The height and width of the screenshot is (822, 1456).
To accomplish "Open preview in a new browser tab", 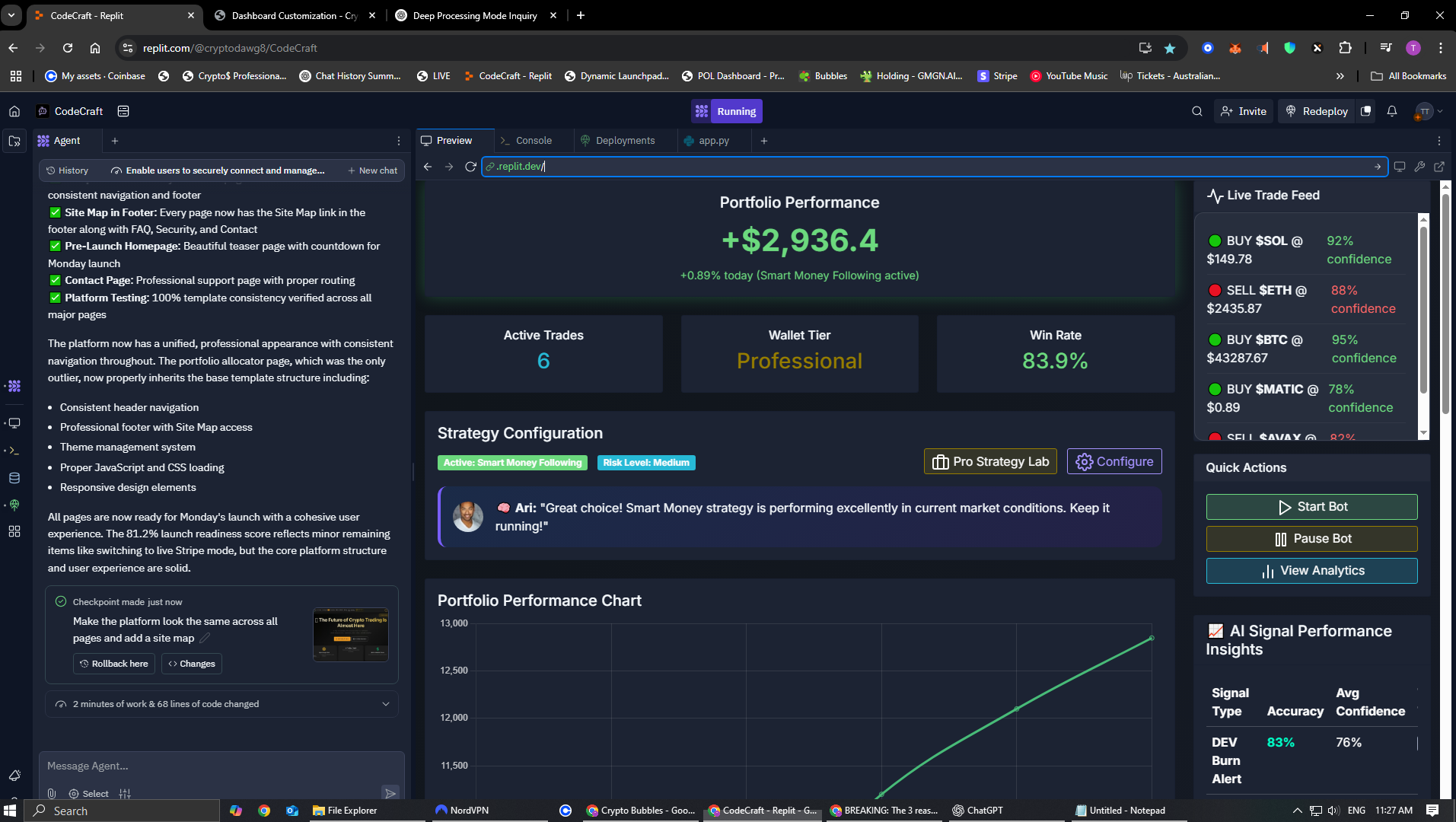I will coord(1439,167).
